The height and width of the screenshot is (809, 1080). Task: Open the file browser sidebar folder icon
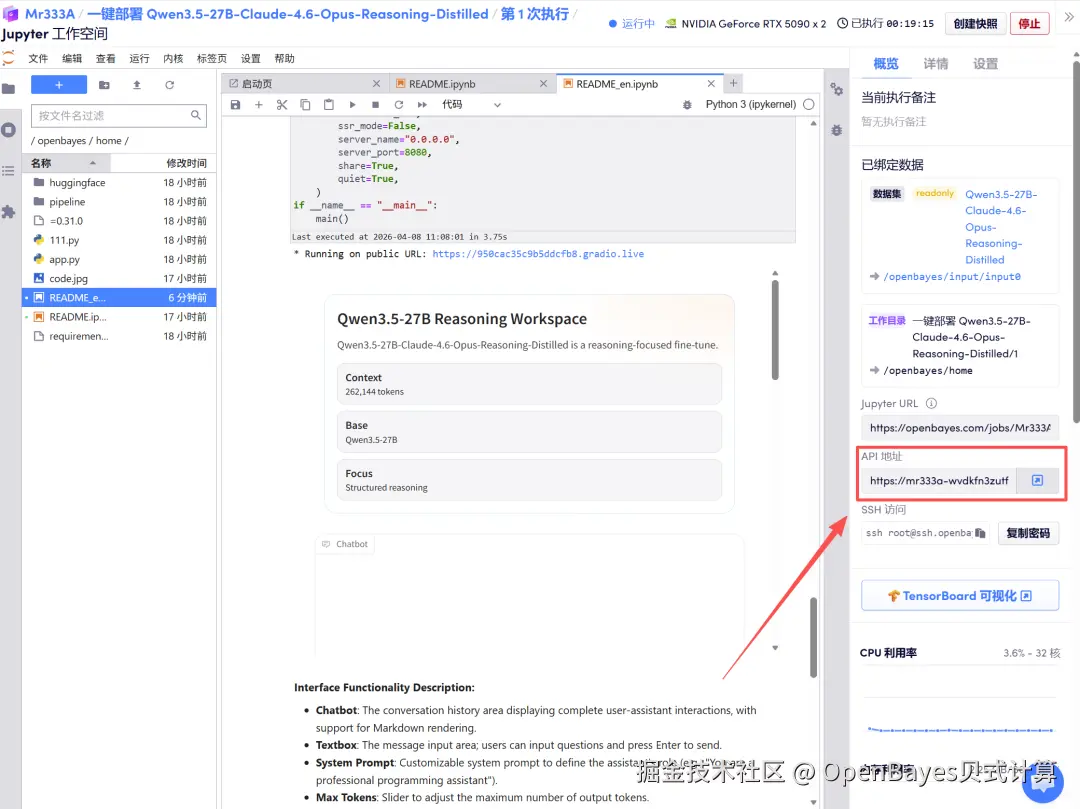click(8, 88)
